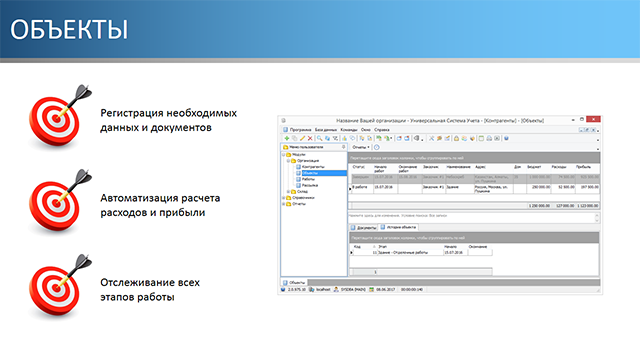
Task: Open the Программа menu
Action: pyautogui.click(x=300, y=130)
